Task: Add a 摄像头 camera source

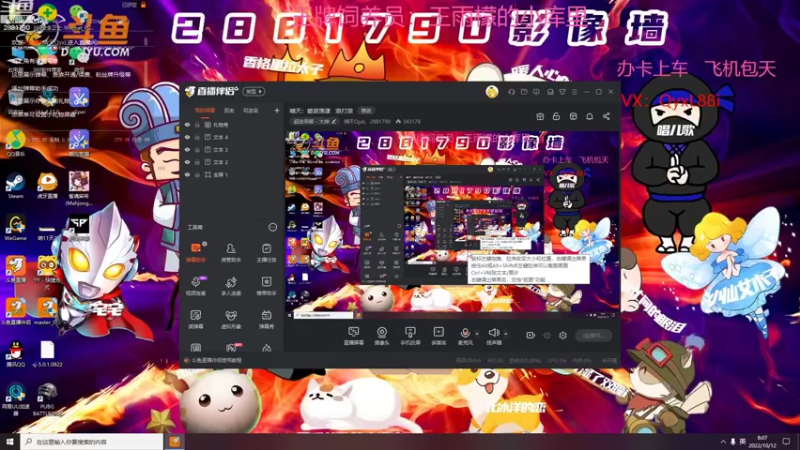Action: click(x=382, y=336)
